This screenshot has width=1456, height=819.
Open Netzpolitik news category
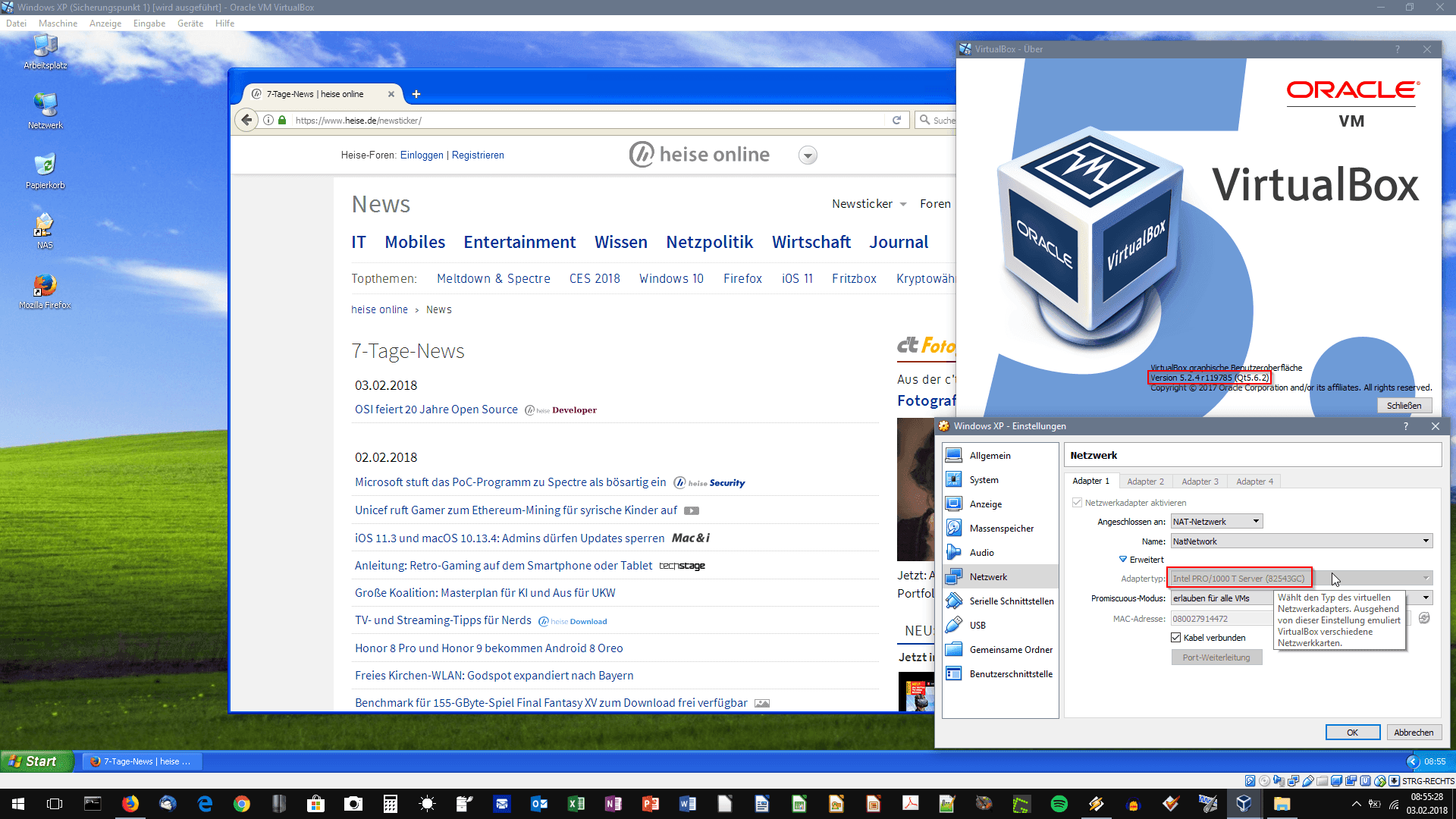[710, 242]
